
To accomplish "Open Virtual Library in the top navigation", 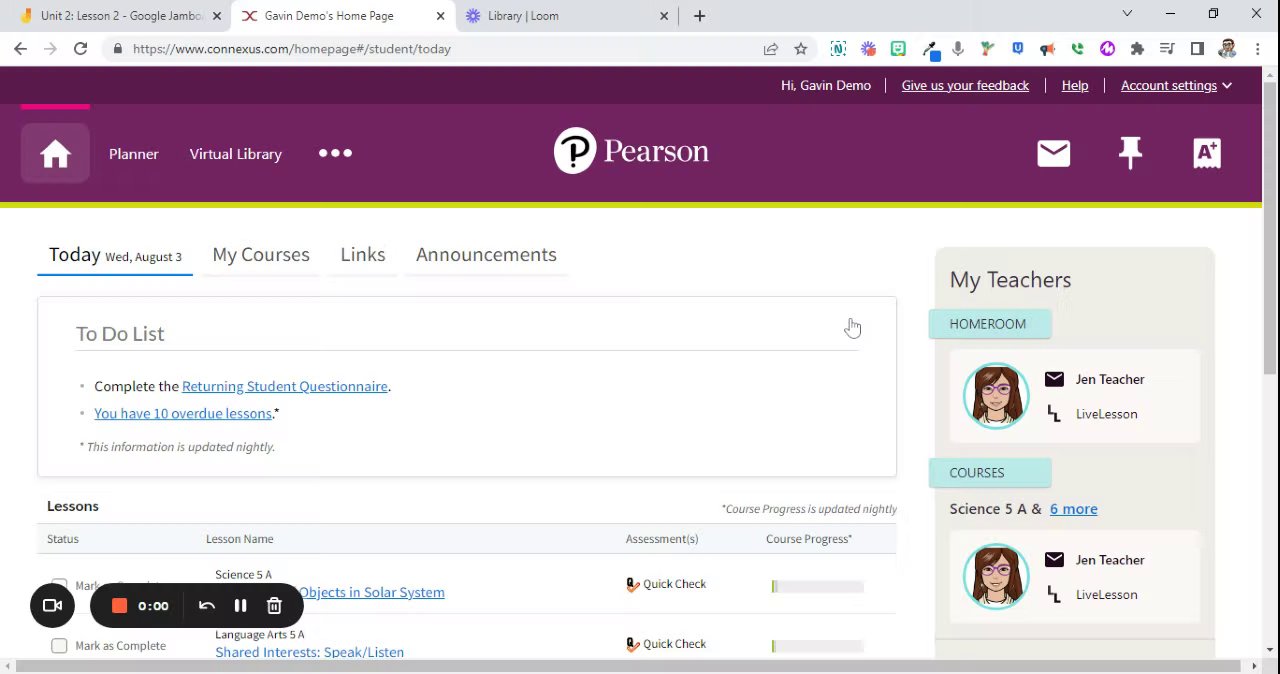I will [x=236, y=154].
